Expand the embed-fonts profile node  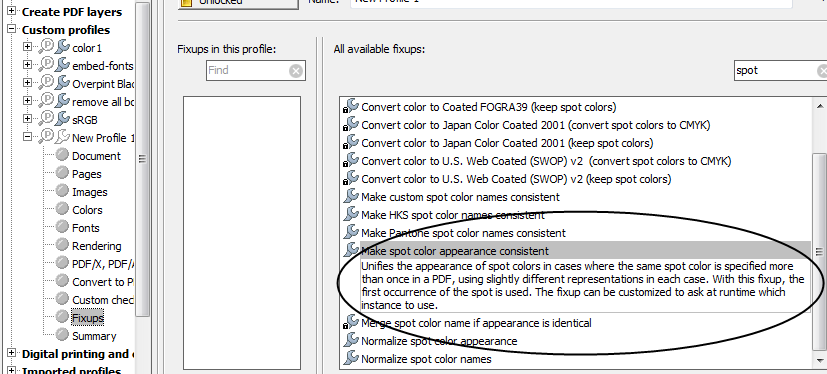coord(27,65)
